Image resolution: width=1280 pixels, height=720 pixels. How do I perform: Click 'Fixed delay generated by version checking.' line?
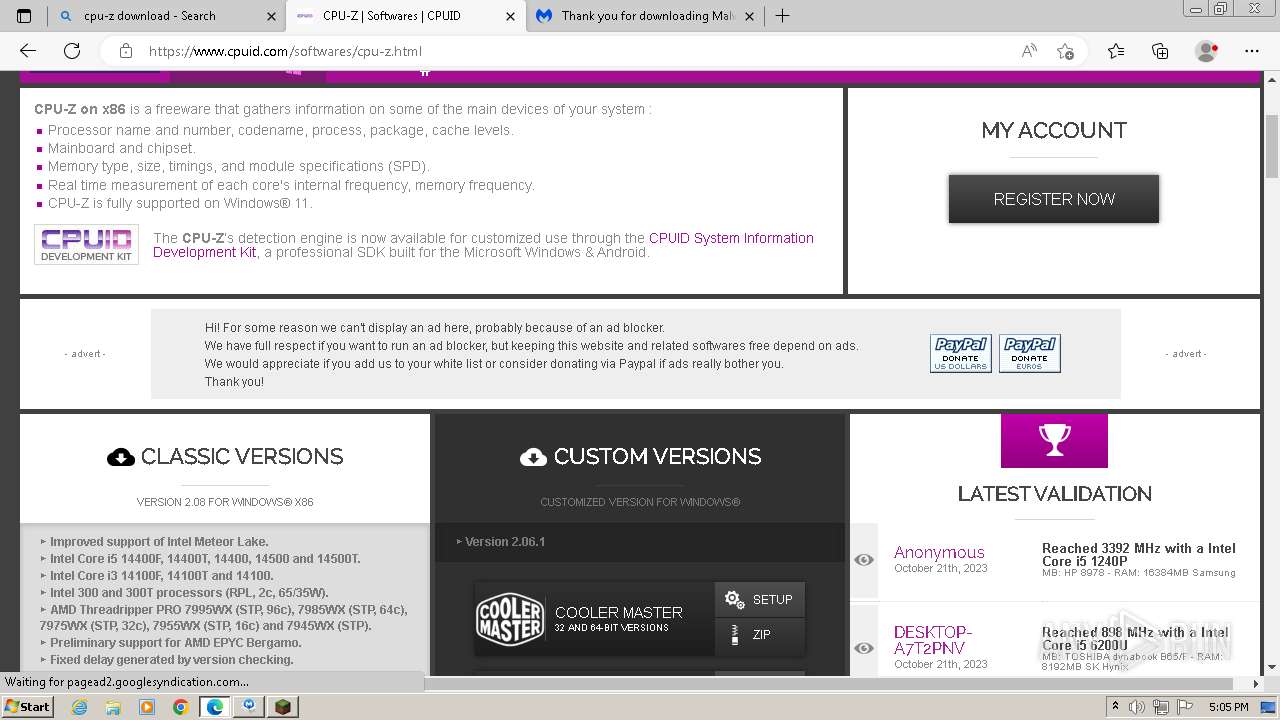coord(172,660)
